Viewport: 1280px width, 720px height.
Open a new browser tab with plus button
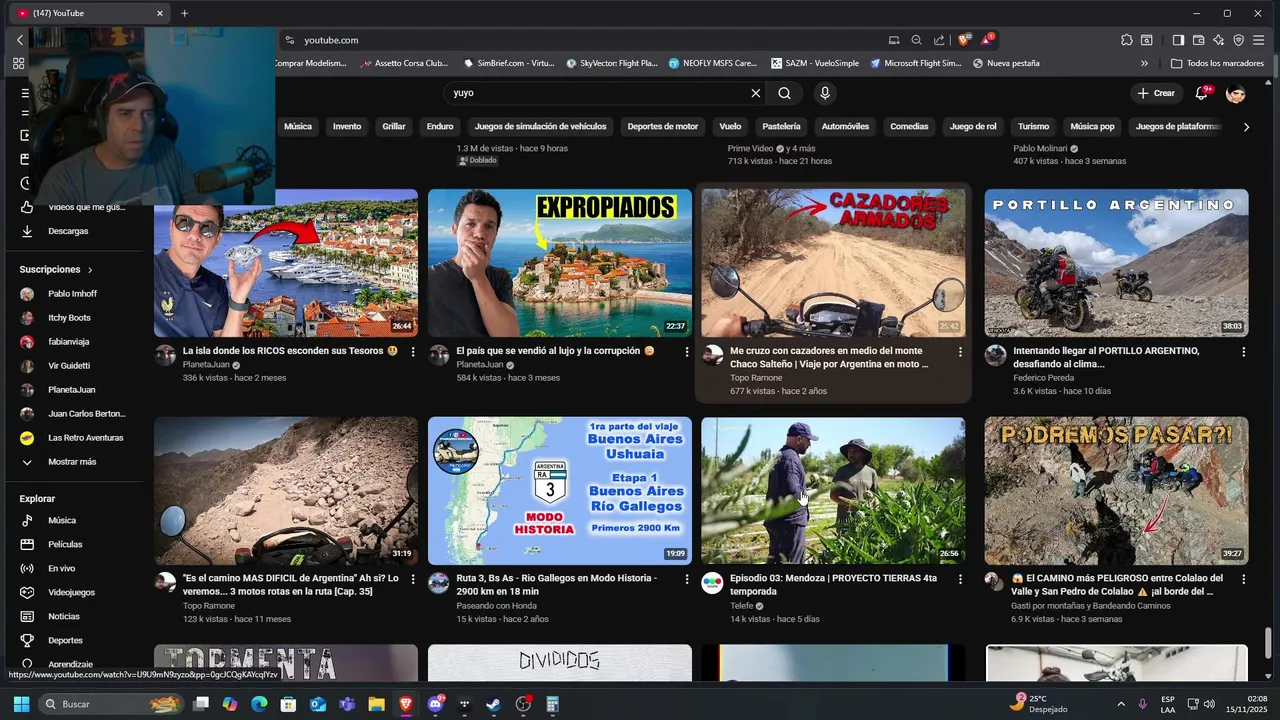pyautogui.click(x=184, y=13)
